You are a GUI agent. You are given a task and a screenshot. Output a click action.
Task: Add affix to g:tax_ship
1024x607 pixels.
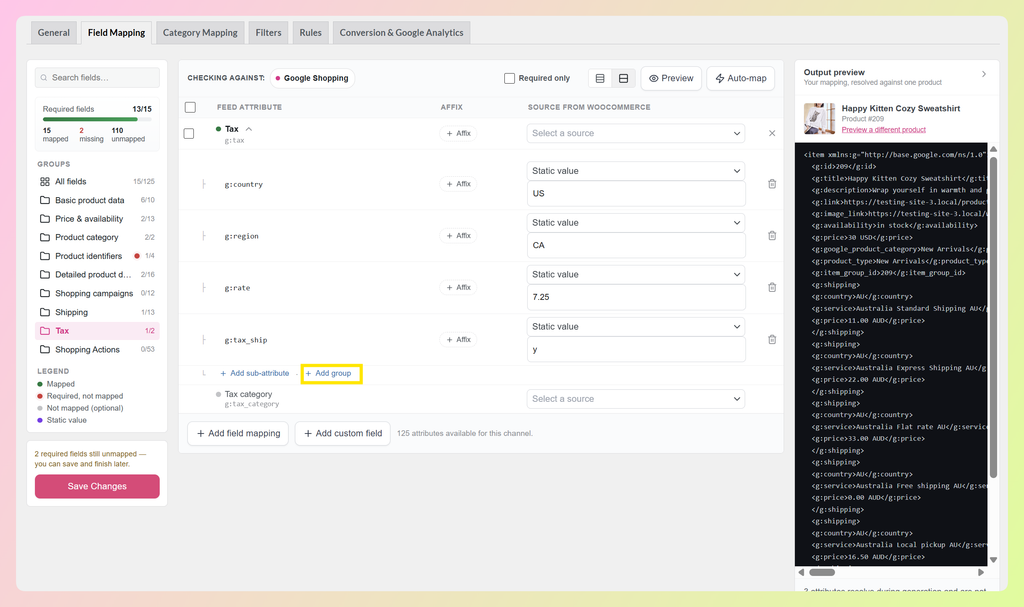click(458, 340)
